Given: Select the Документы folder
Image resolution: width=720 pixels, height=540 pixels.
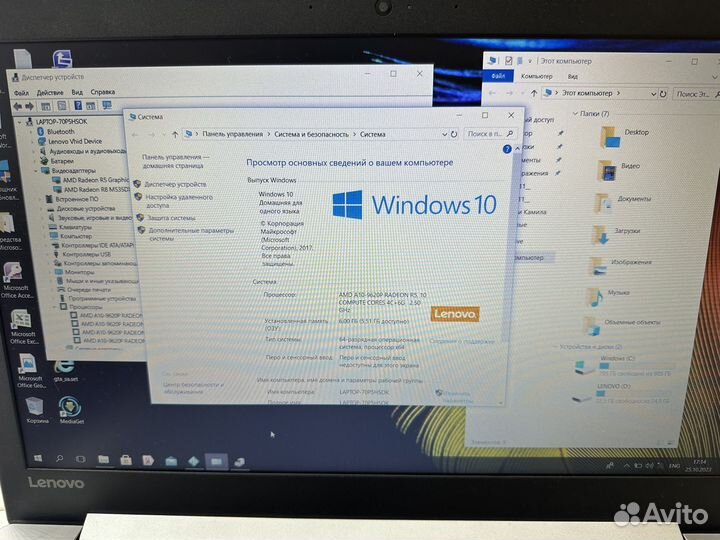Looking at the screenshot, I should [x=623, y=203].
